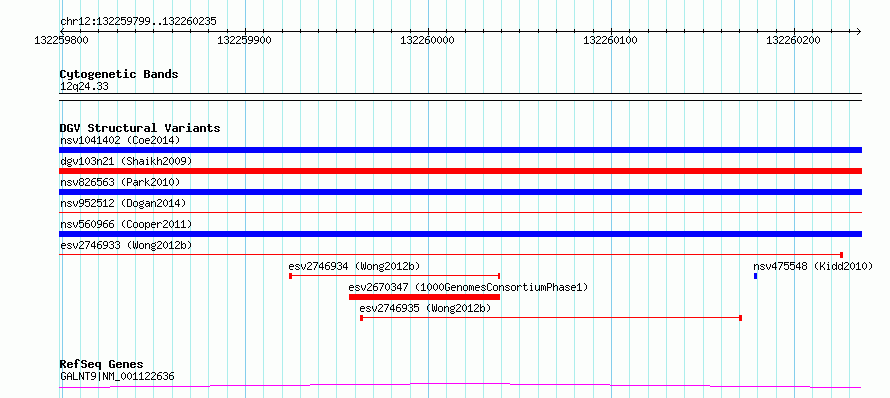This screenshot has height=398, width=890.
Task: Open the nsv952512 (Dogan2014) variant label
Action: 123,203
